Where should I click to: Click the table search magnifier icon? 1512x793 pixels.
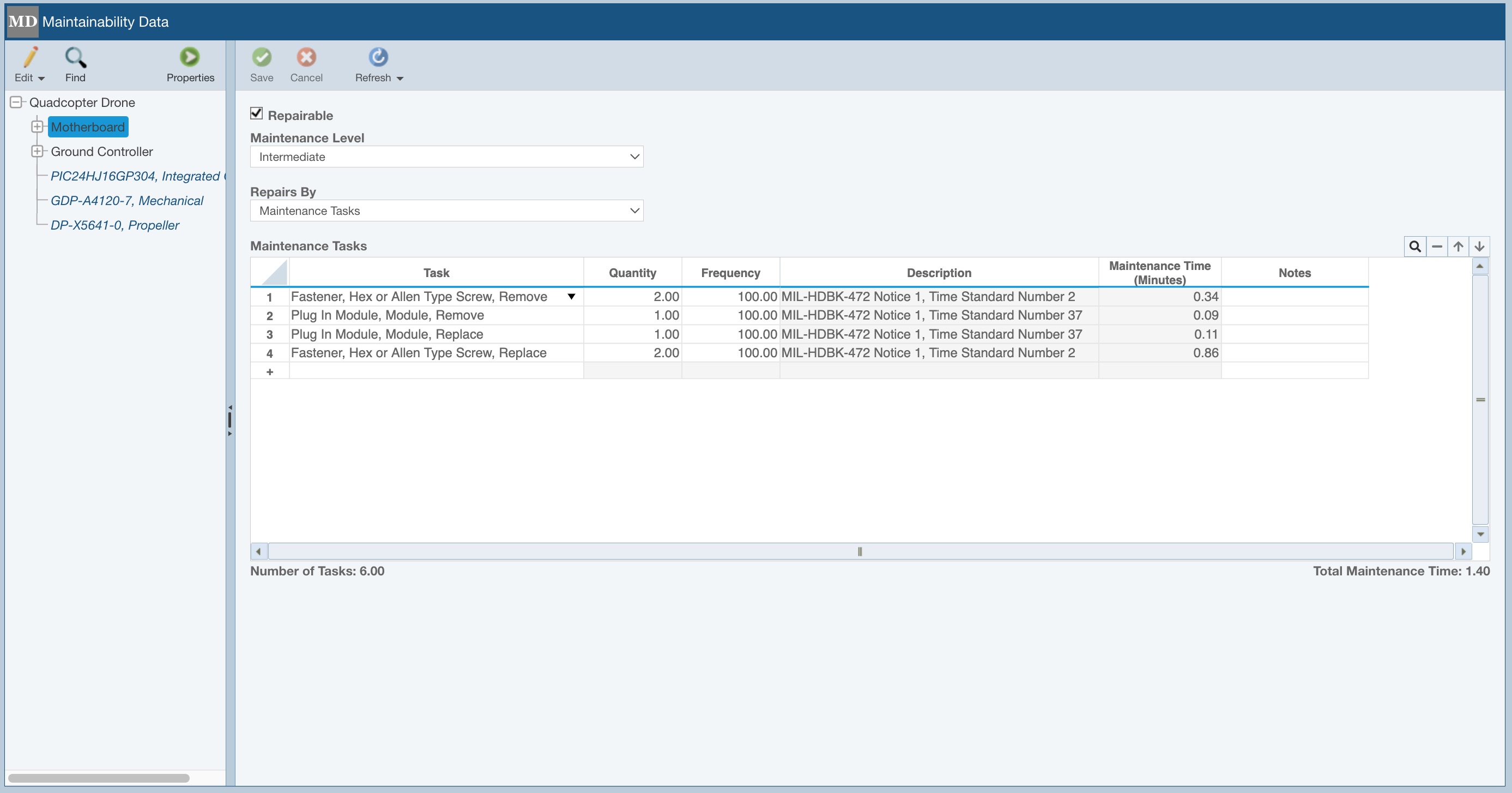1414,247
